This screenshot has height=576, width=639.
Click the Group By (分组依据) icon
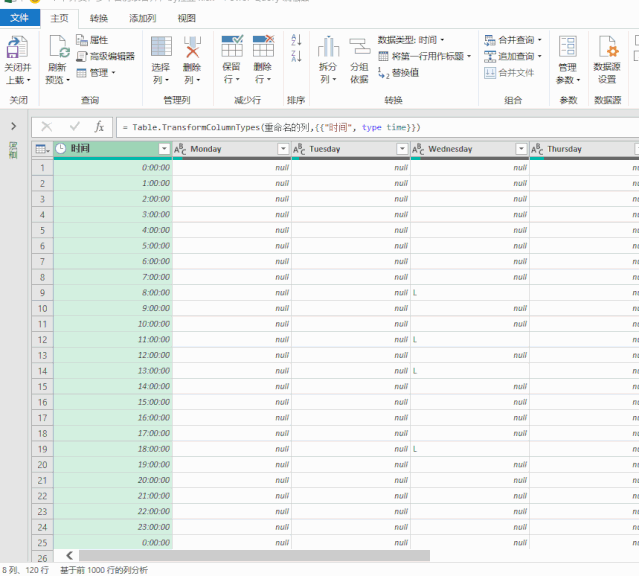pos(359,46)
